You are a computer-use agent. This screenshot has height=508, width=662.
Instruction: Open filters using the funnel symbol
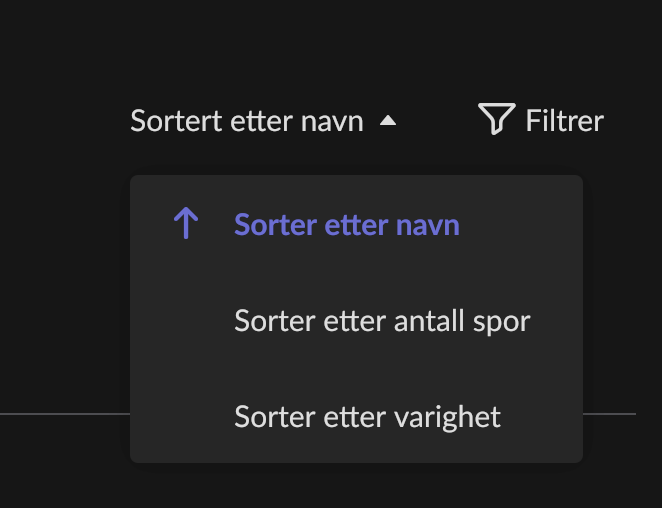point(495,119)
